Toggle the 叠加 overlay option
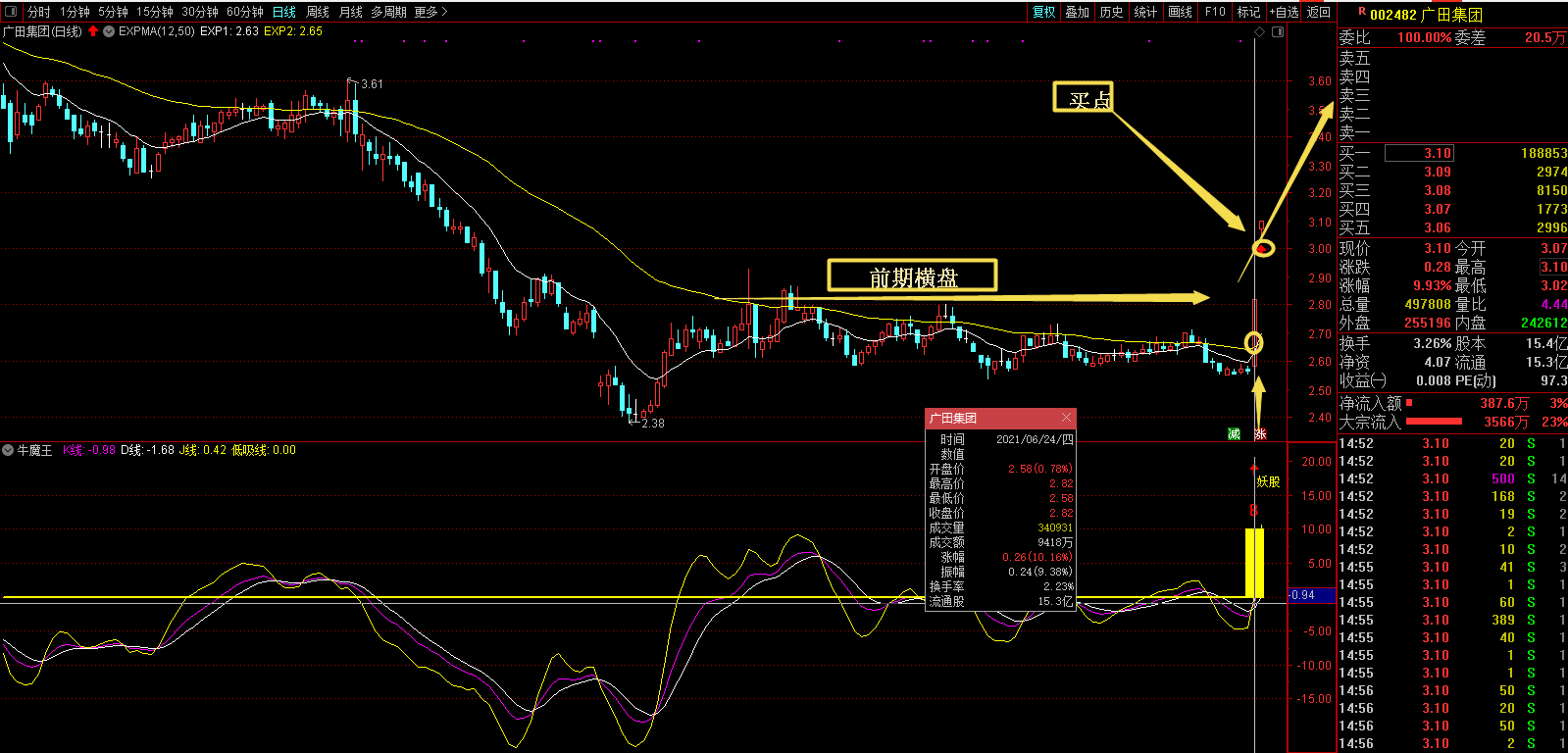The image size is (1568, 753). pyautogui.click(x=1077, y=12)
